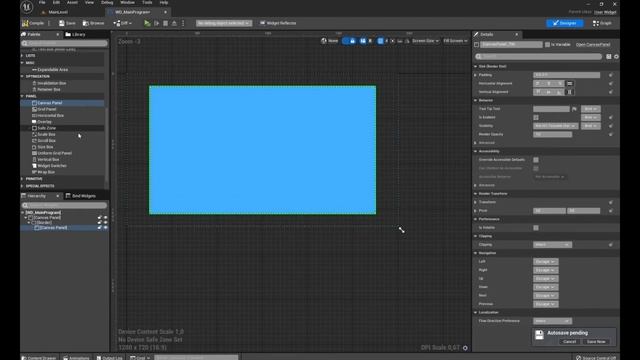640x360 pixels.
Task: Open the Navigation Left dropdown
Action: click(545, 262)
